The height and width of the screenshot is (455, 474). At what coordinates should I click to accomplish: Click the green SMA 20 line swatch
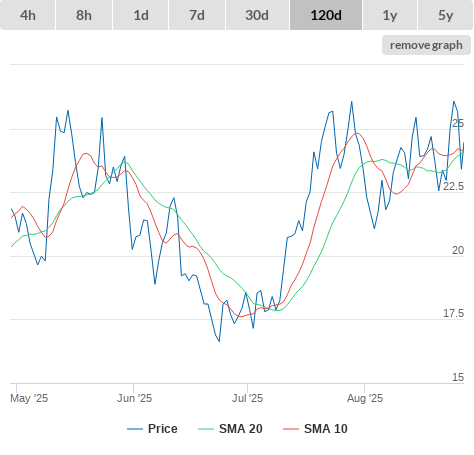click(x=206, y=429)
